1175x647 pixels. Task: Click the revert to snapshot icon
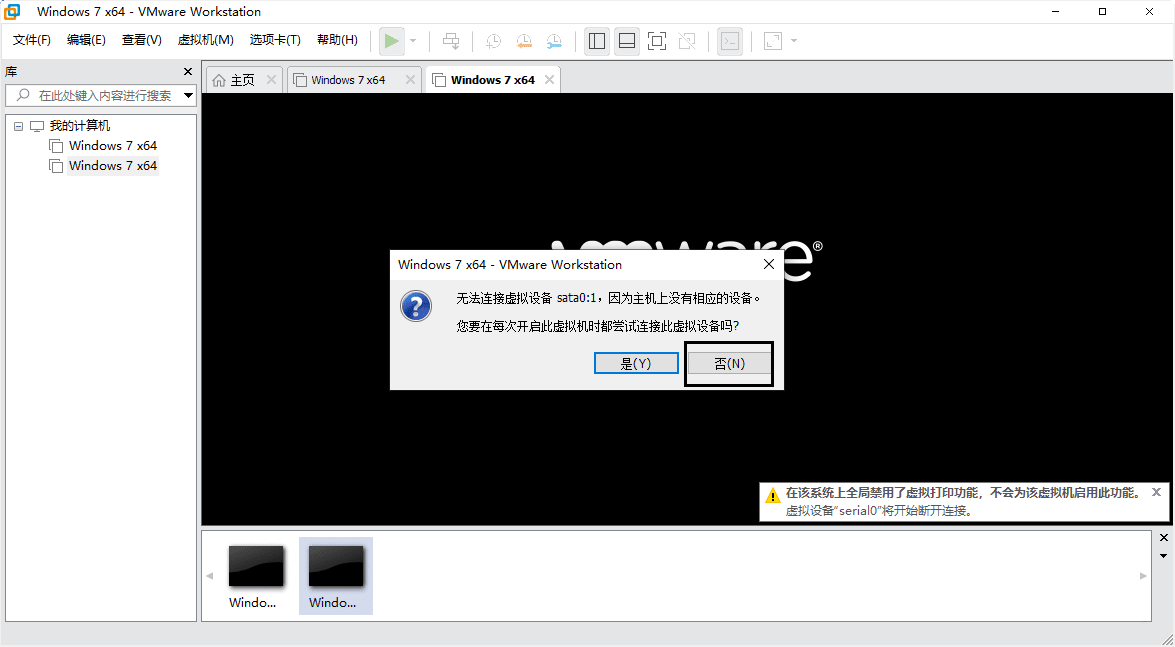tap(524, 41)
